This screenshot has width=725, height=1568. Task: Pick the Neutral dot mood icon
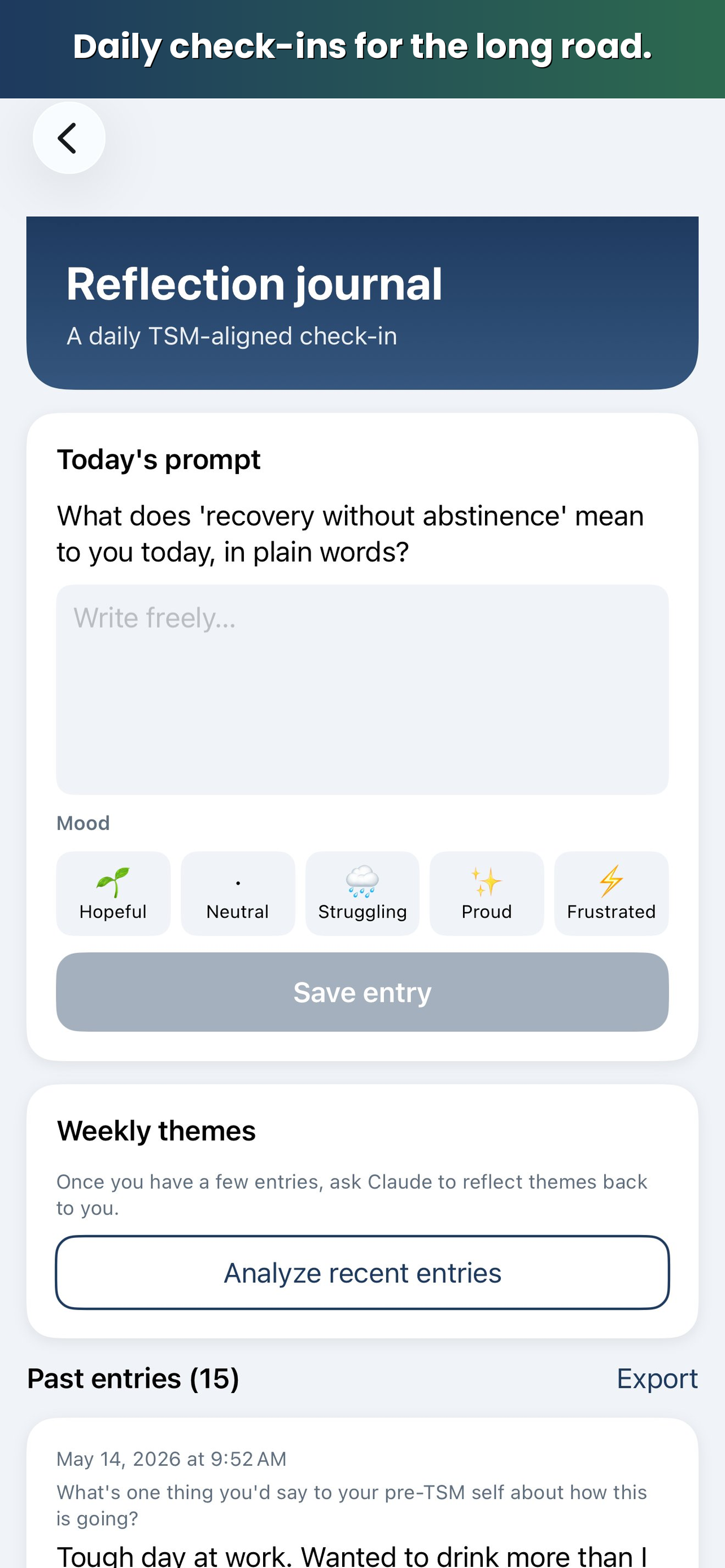click(237, 883)
